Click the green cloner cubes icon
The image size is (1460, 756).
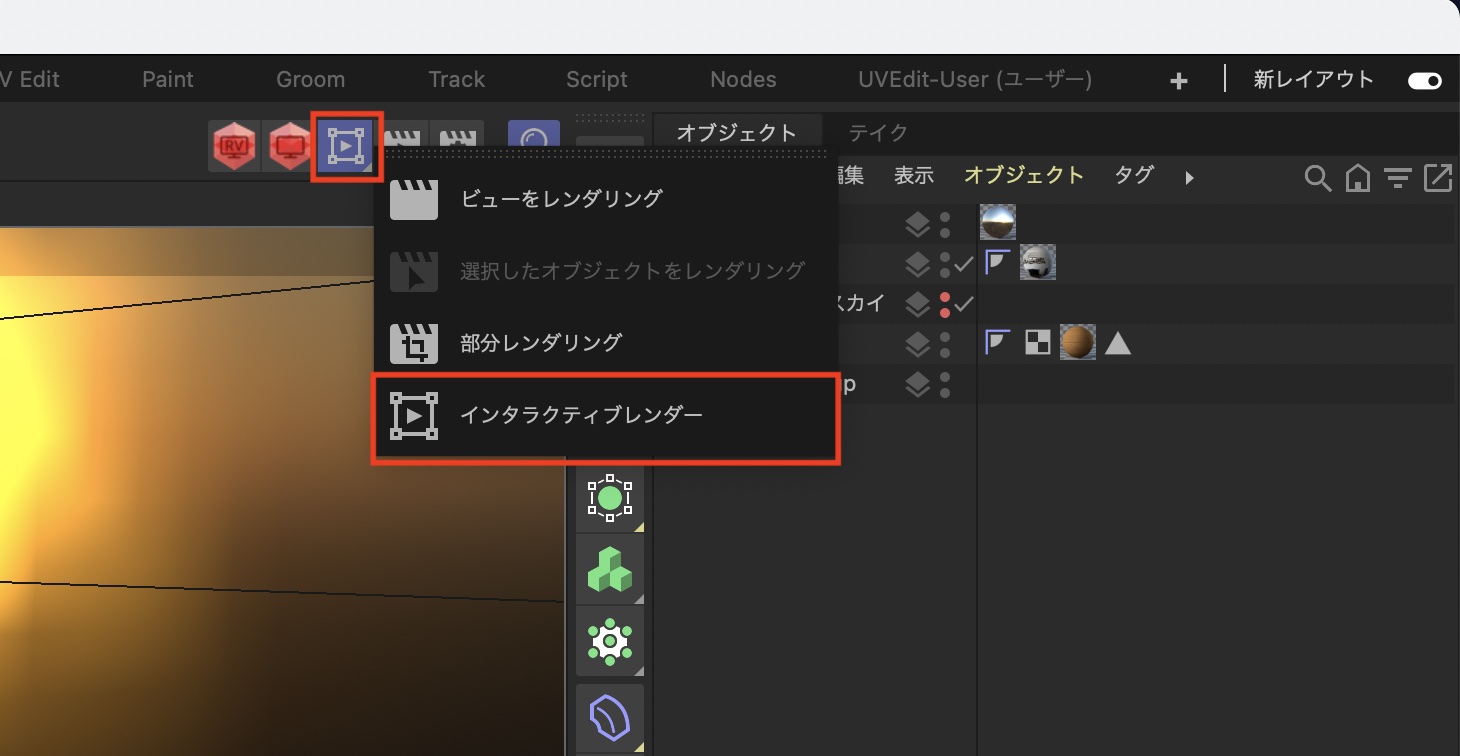point(609,569)
